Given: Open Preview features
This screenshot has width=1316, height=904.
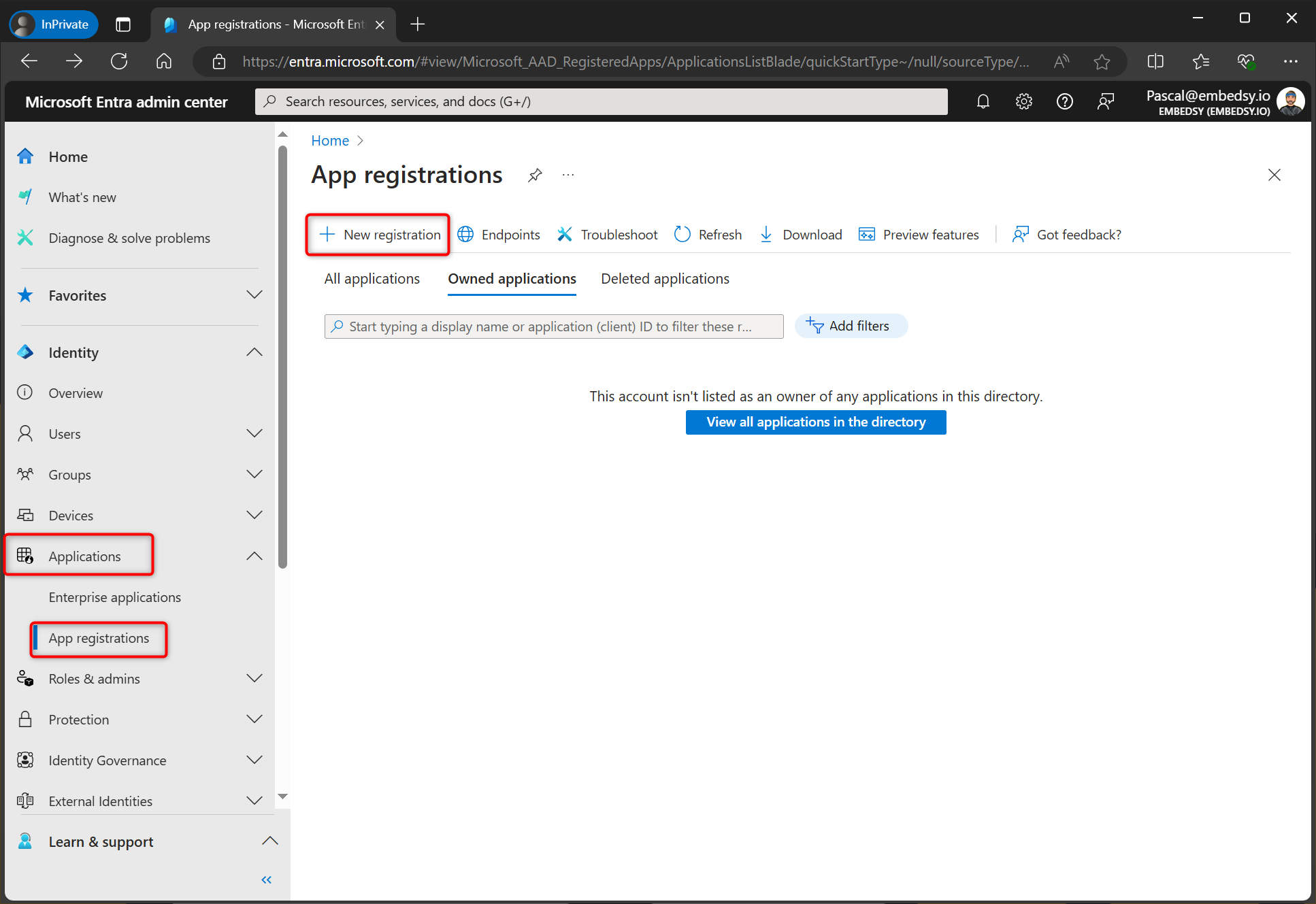Looking at the screenshot, I should pos(867,234).
